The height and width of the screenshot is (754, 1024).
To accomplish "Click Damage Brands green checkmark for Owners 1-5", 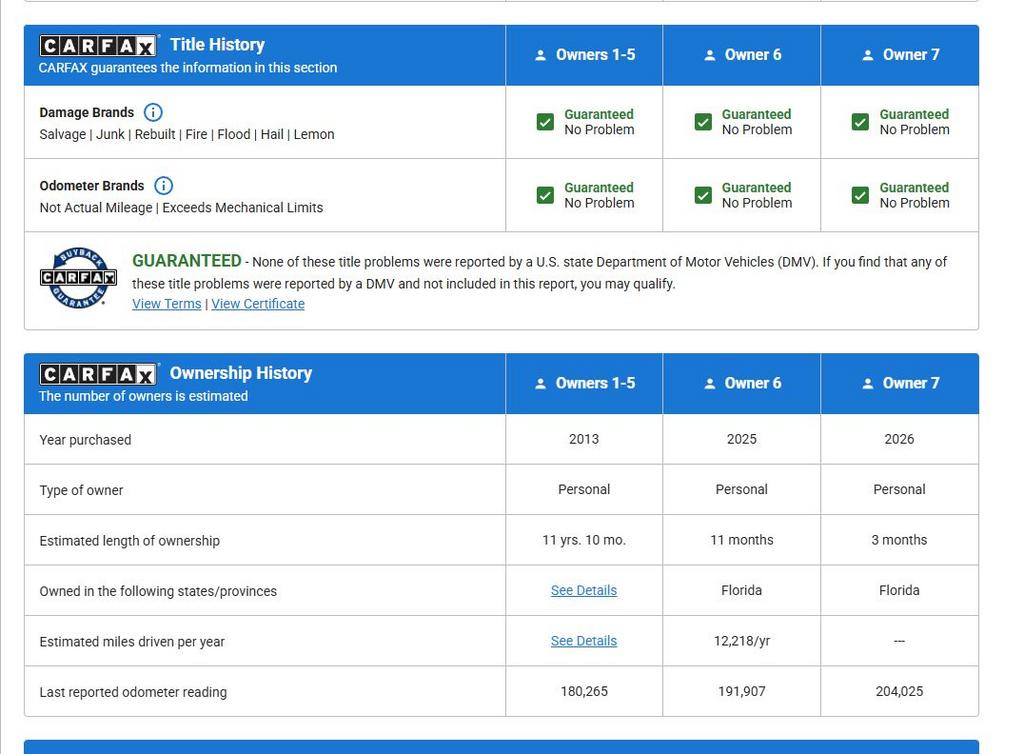I will coord(545,122).
